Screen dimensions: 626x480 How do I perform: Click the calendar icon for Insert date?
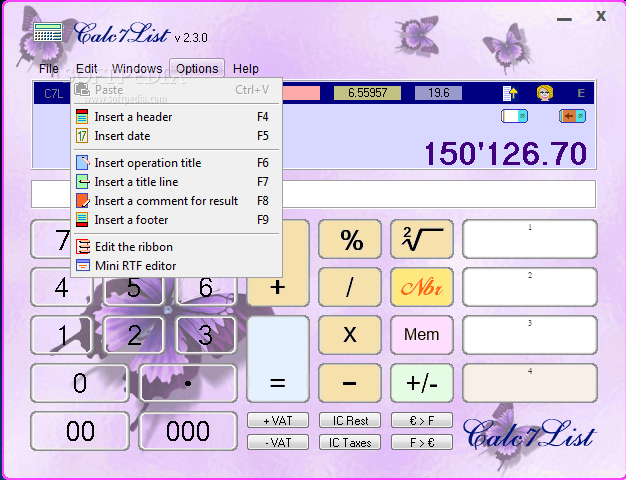coord(82,136)
